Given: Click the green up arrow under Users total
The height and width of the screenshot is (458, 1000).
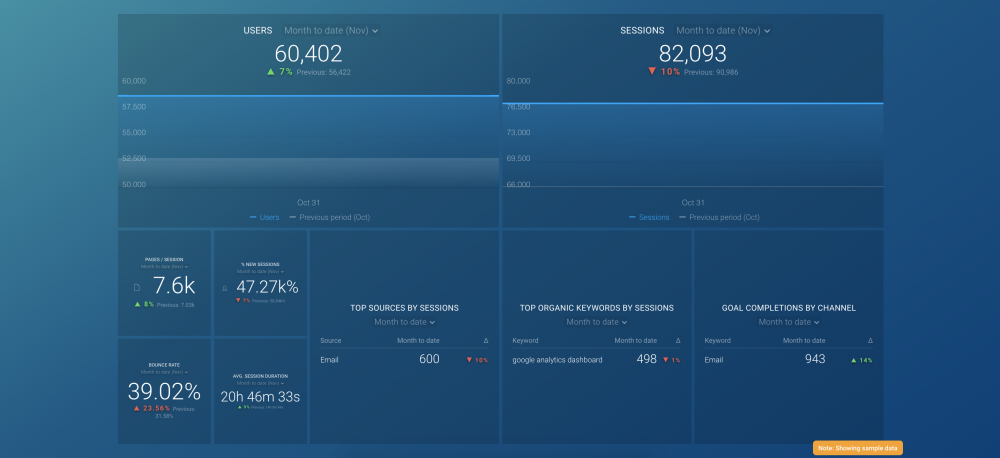Looking at the screenshot, I should (271, 72).
